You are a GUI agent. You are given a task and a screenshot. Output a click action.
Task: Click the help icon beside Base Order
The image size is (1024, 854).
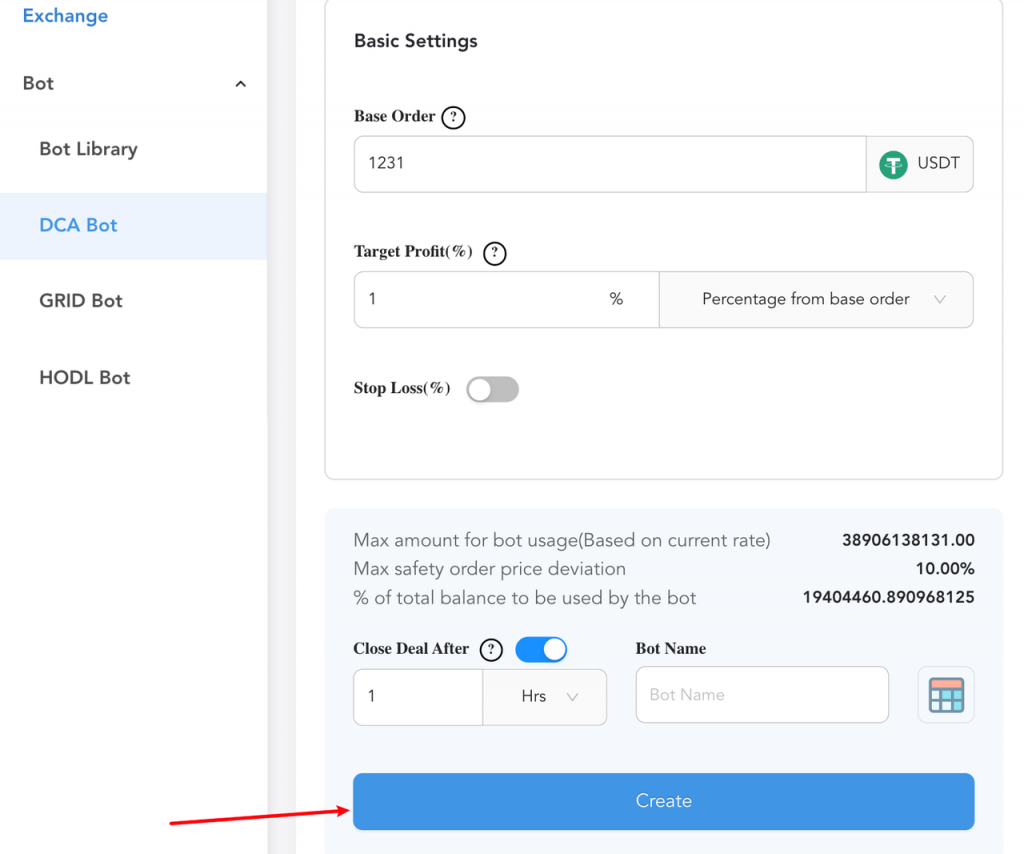[453, 117]
